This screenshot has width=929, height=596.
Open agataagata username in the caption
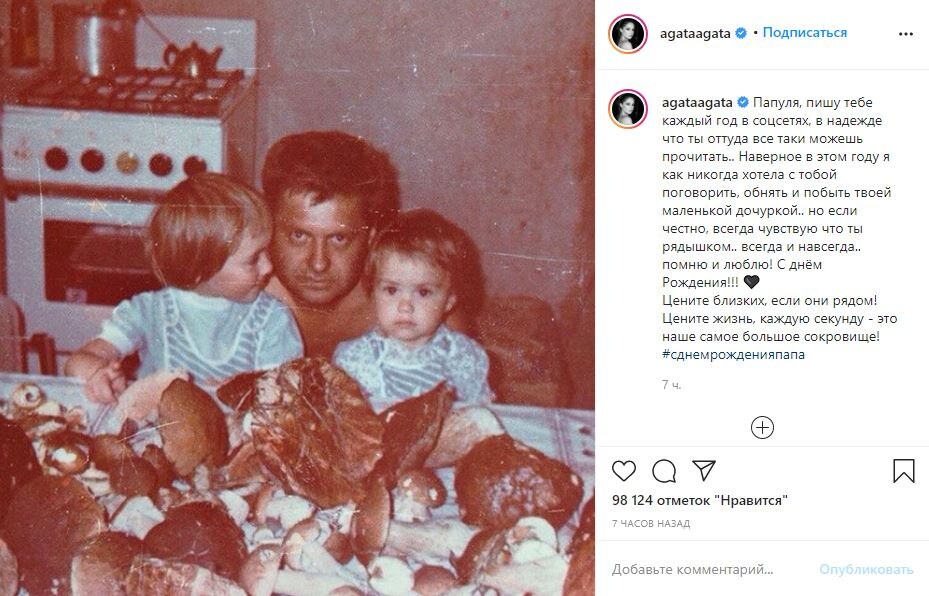pos(697,102)
